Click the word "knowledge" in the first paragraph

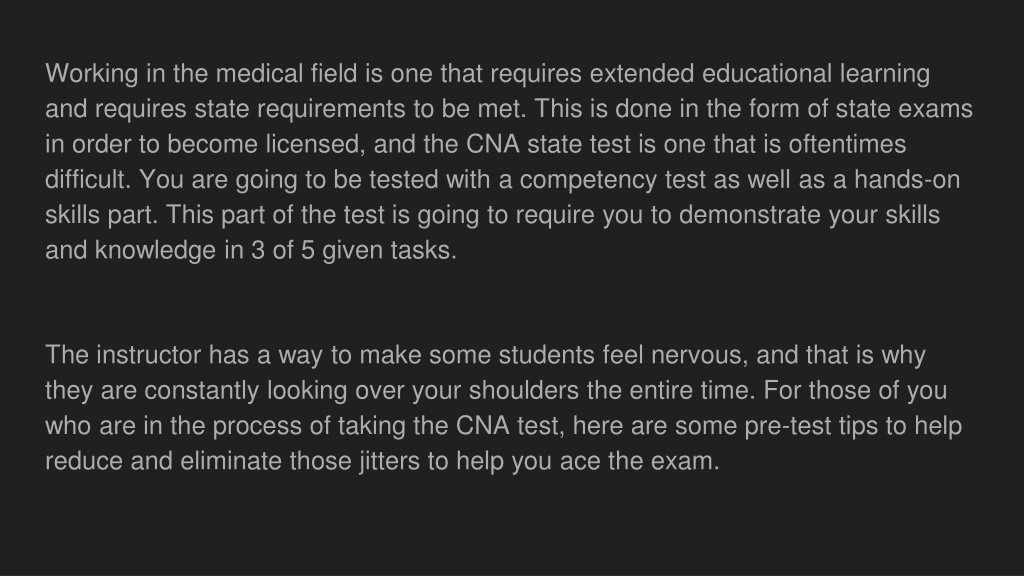pyautogui.click(x=155, y=250)
